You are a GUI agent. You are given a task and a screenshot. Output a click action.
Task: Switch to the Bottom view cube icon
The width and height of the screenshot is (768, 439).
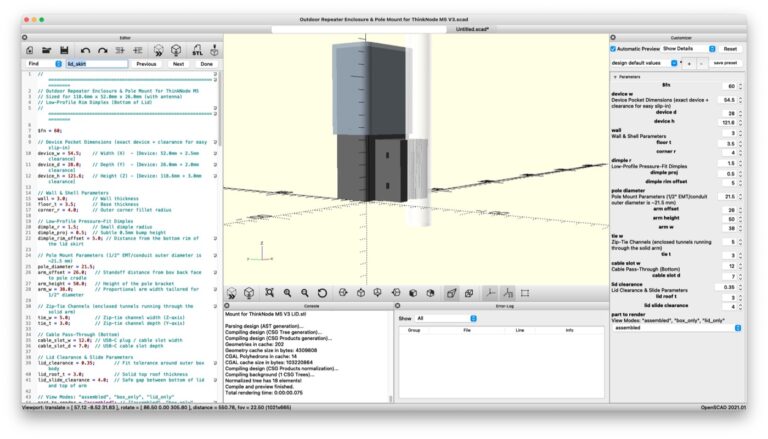pyautogui.click(x=378, y=293)
